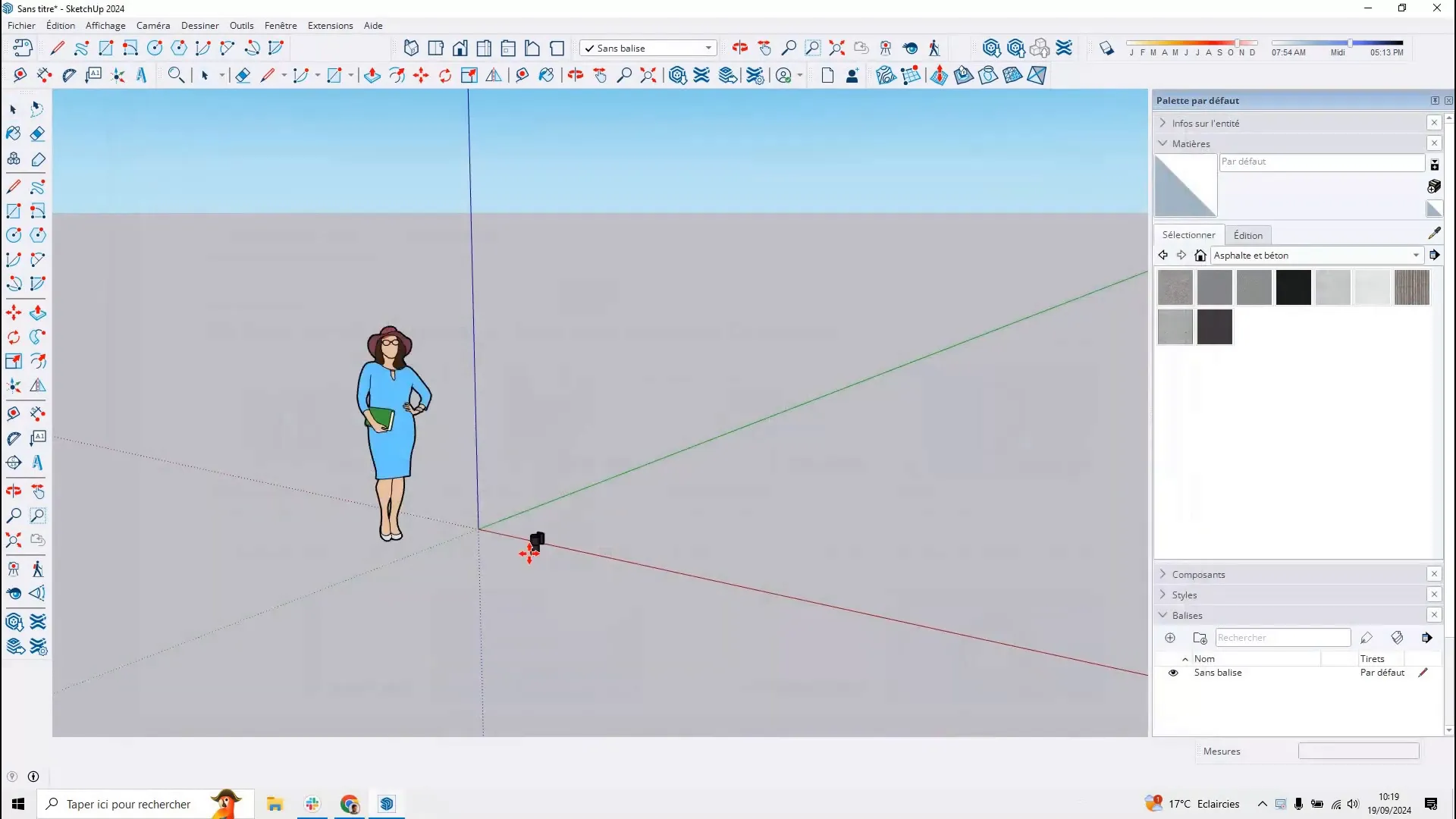The height and width of the screenshot is (819, 1456).
Task: Add a tag folder icon
Action: coord(1200,638)
